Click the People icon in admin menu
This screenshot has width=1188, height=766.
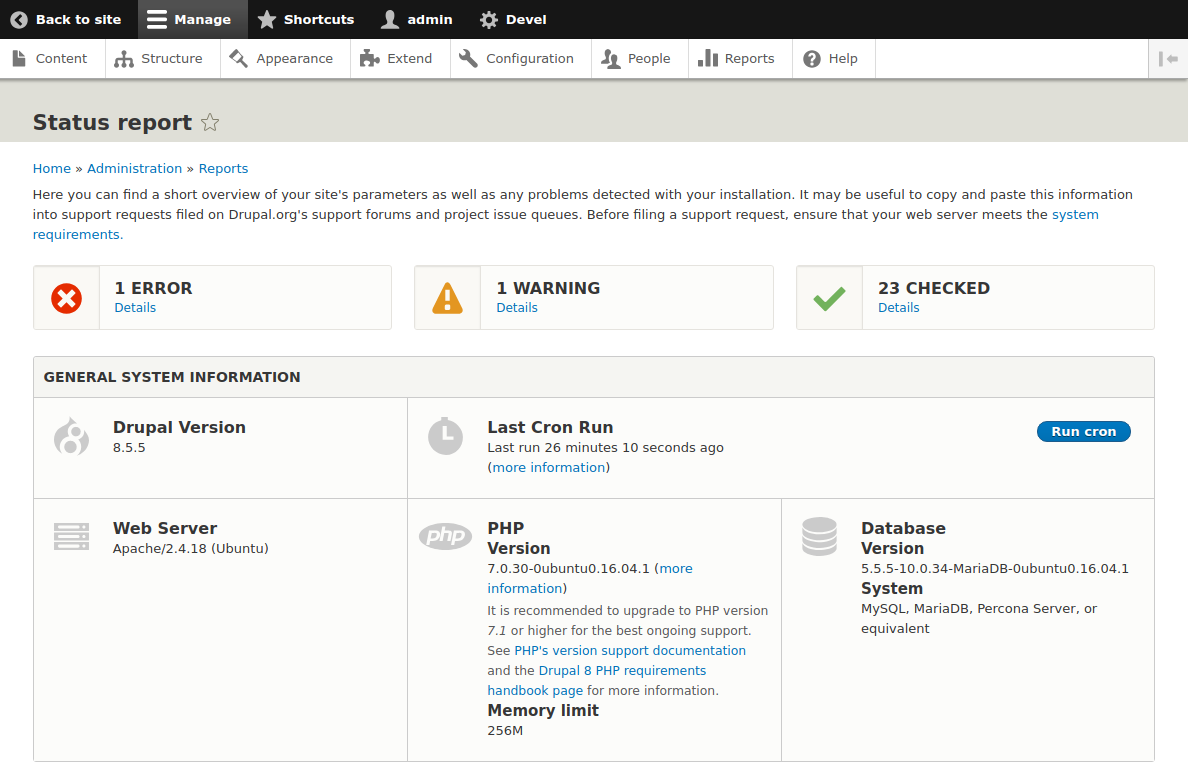[x=611, y=59]
